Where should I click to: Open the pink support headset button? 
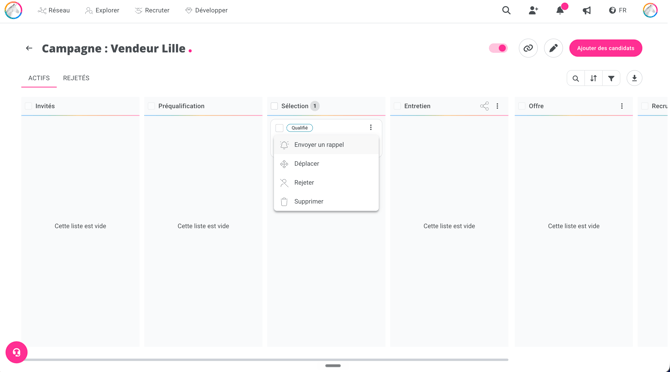click(17, 352)
